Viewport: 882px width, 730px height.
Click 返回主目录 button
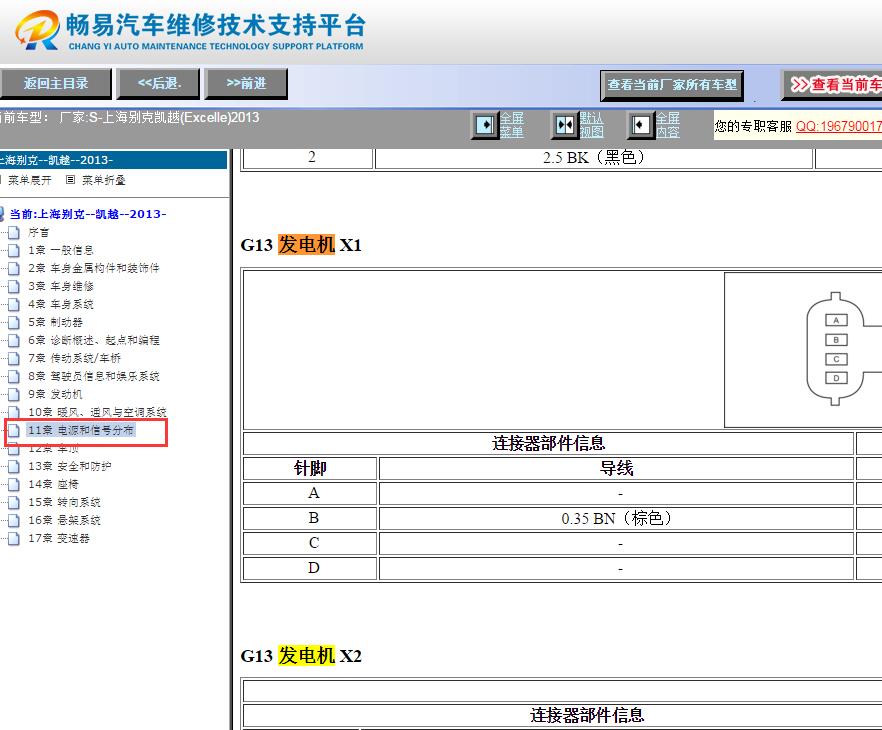click(x=56, y=84)
